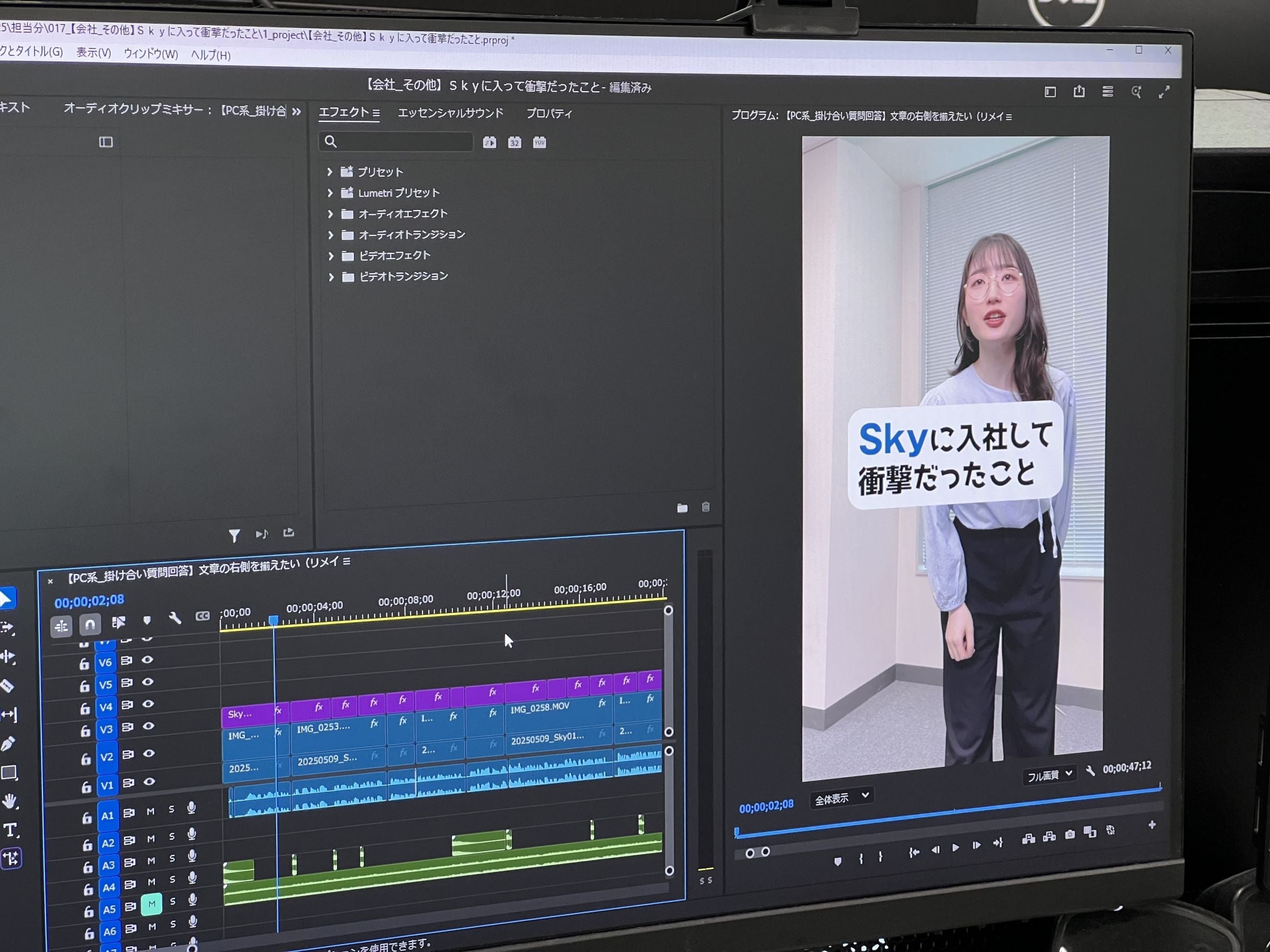Click the timeline playhead handle
The width and height of the screenshot is (1270, 952).
coord(274,620)
